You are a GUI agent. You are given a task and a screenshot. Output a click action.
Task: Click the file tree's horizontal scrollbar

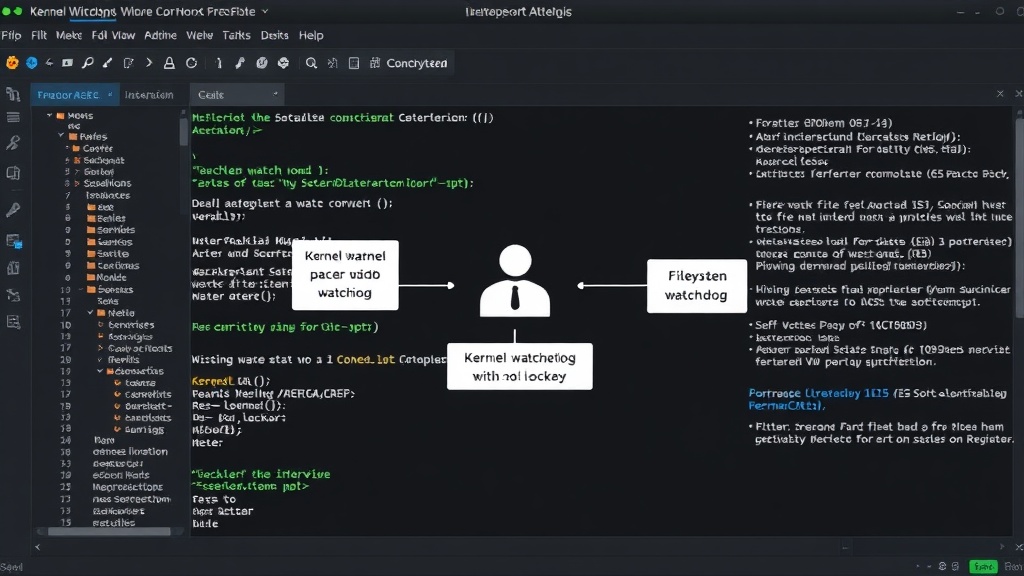click(x=109, y=532)
